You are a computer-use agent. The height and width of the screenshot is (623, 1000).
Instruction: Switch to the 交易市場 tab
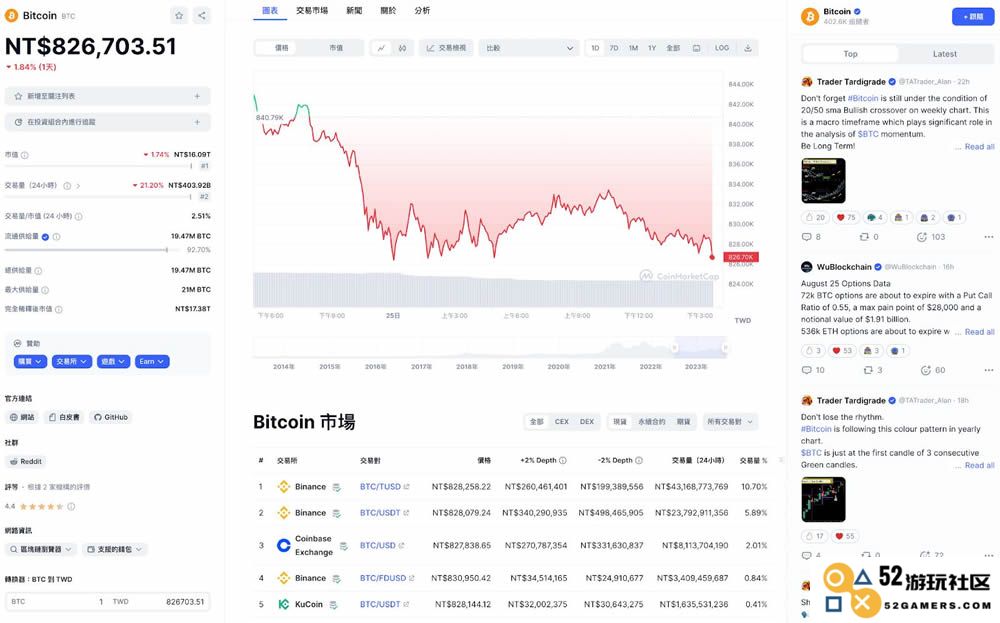tap(312, 10)
